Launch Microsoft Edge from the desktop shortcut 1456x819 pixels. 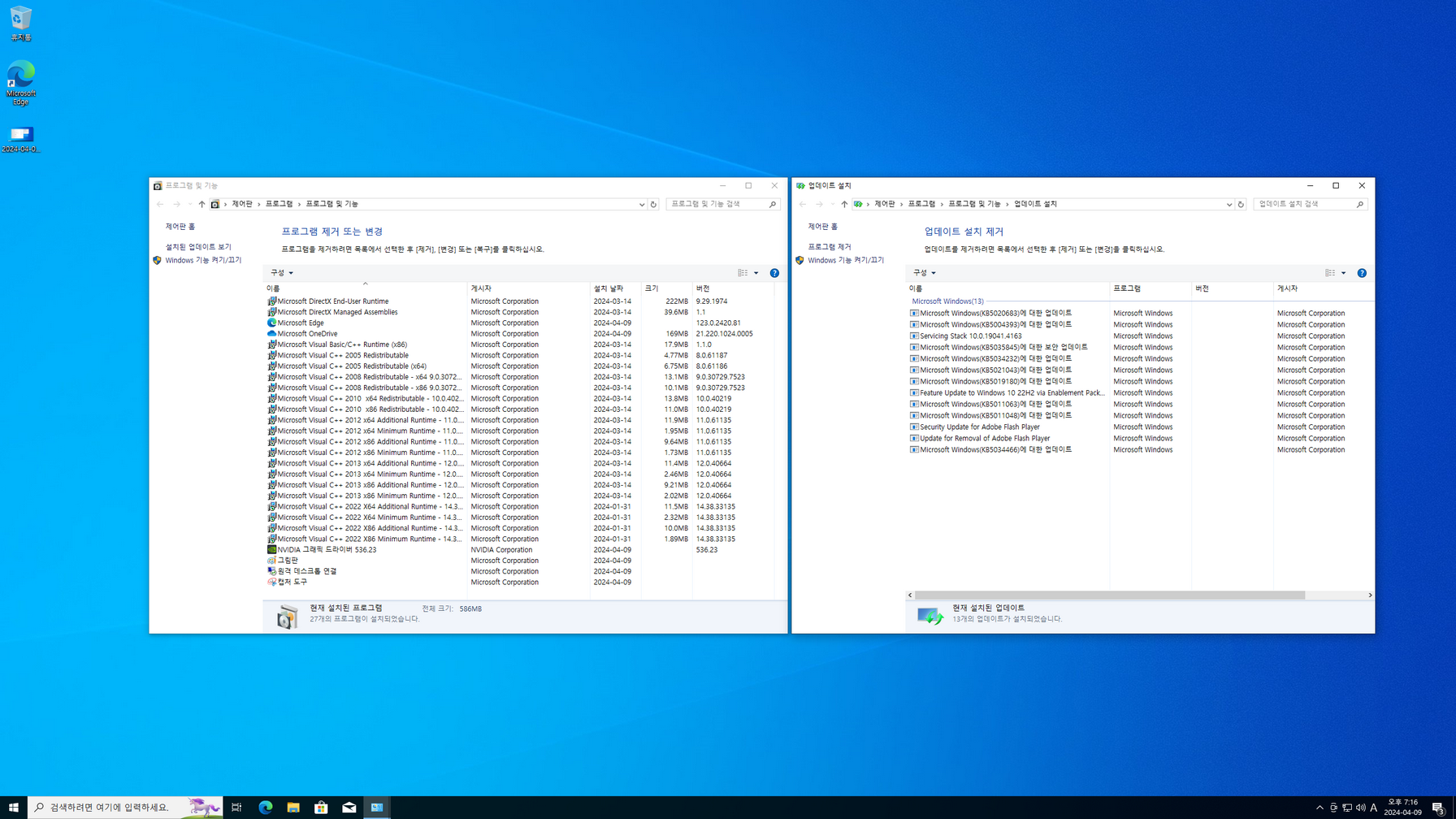[21, 82]
